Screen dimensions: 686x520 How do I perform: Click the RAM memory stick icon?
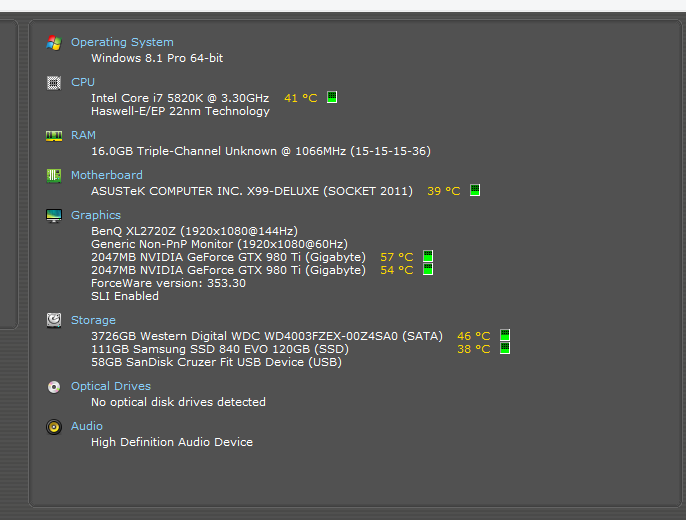54,136
